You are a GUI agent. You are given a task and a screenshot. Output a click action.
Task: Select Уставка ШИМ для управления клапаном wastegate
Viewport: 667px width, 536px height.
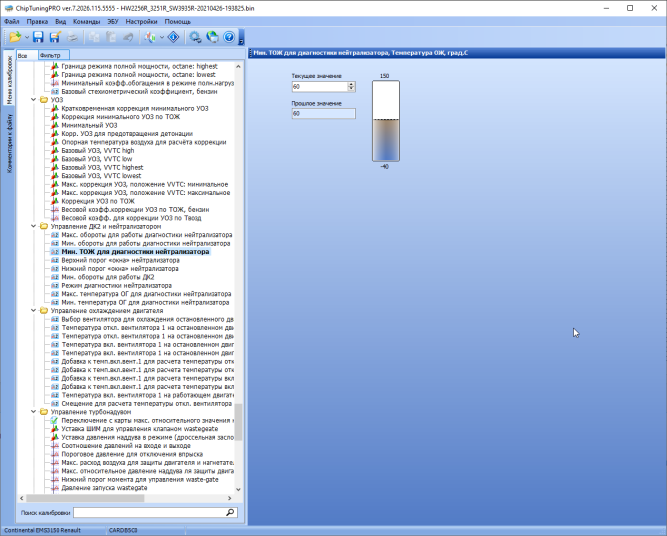pos(140,429)
